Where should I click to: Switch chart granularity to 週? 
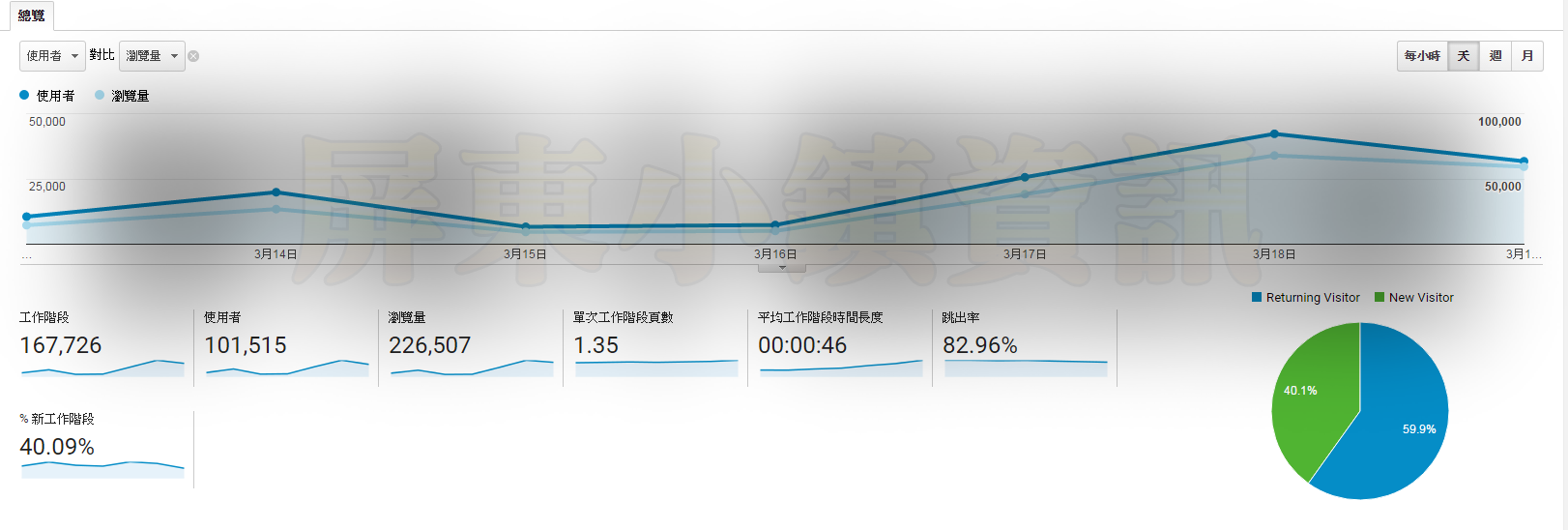click(x=1495, y=56)
